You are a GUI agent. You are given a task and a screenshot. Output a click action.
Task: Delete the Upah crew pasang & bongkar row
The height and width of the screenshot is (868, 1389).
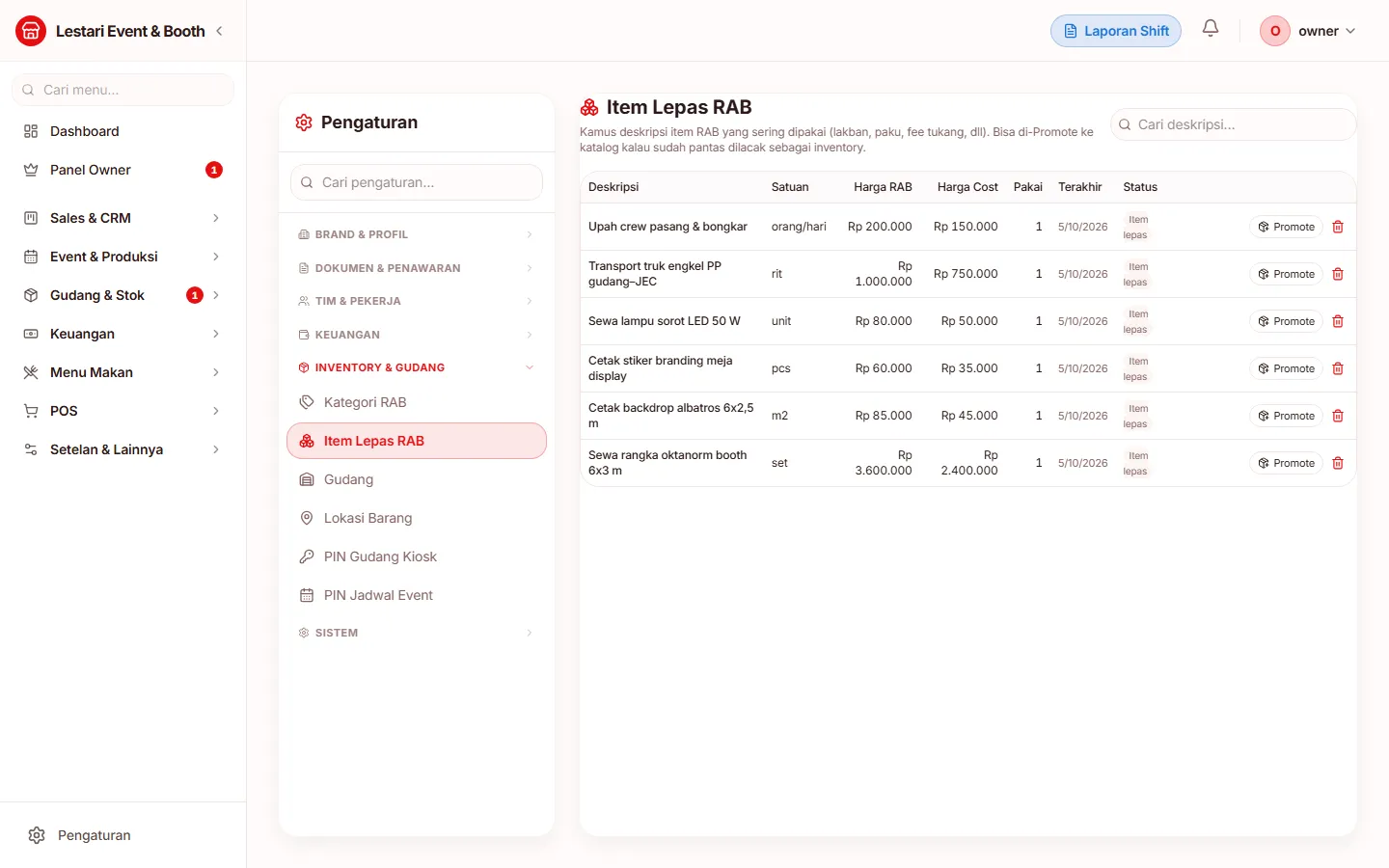pyautogui.click(x=1338, y=227)
